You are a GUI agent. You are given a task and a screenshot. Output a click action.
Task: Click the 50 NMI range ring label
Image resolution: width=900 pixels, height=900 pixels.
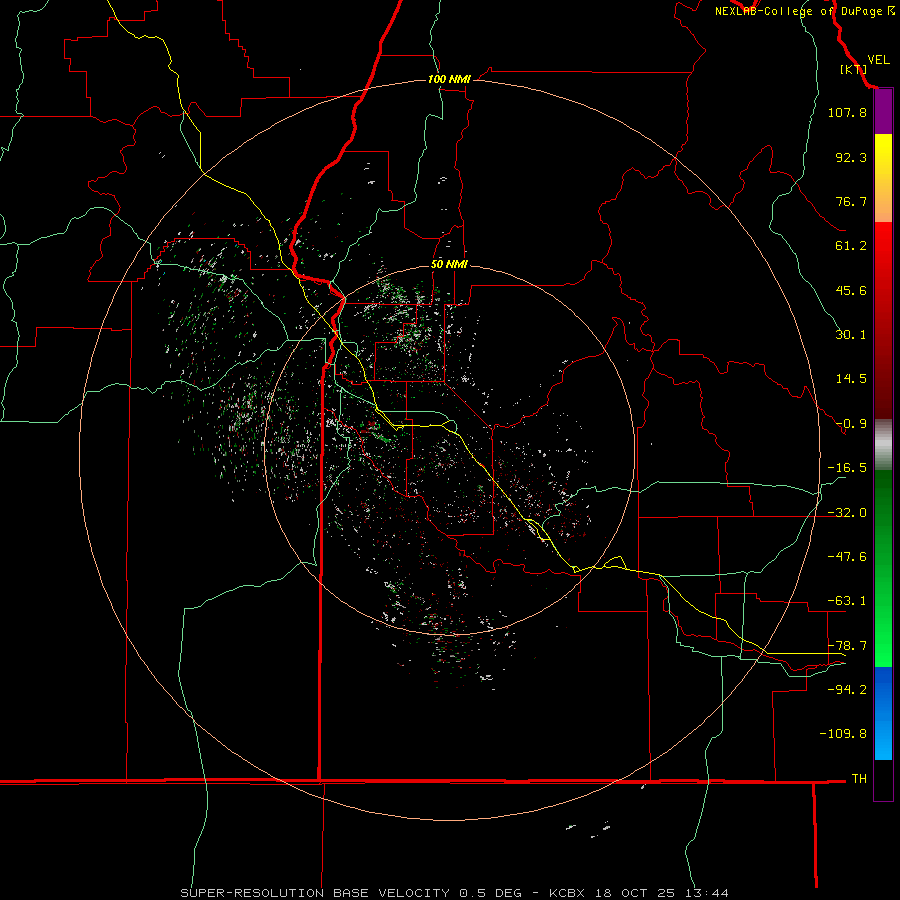(x=449, y=264)
